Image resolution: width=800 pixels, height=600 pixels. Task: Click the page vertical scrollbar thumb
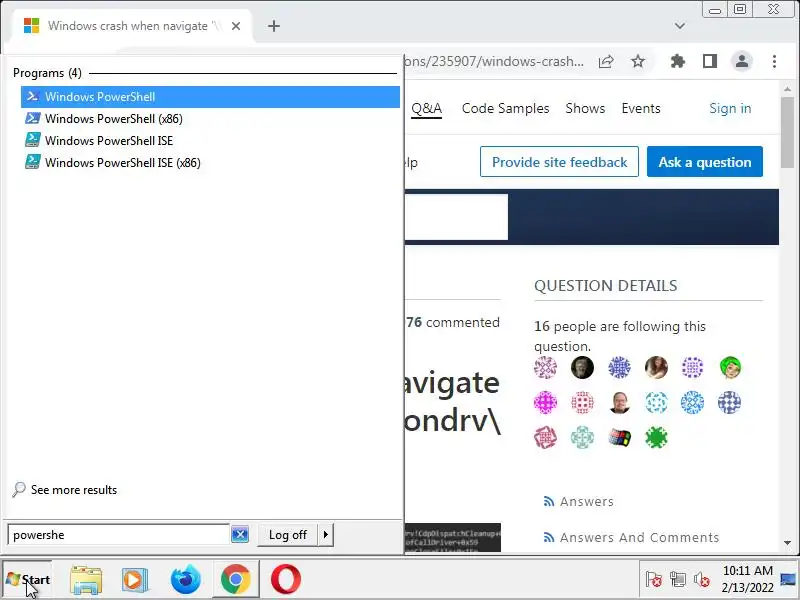[787, 132]
